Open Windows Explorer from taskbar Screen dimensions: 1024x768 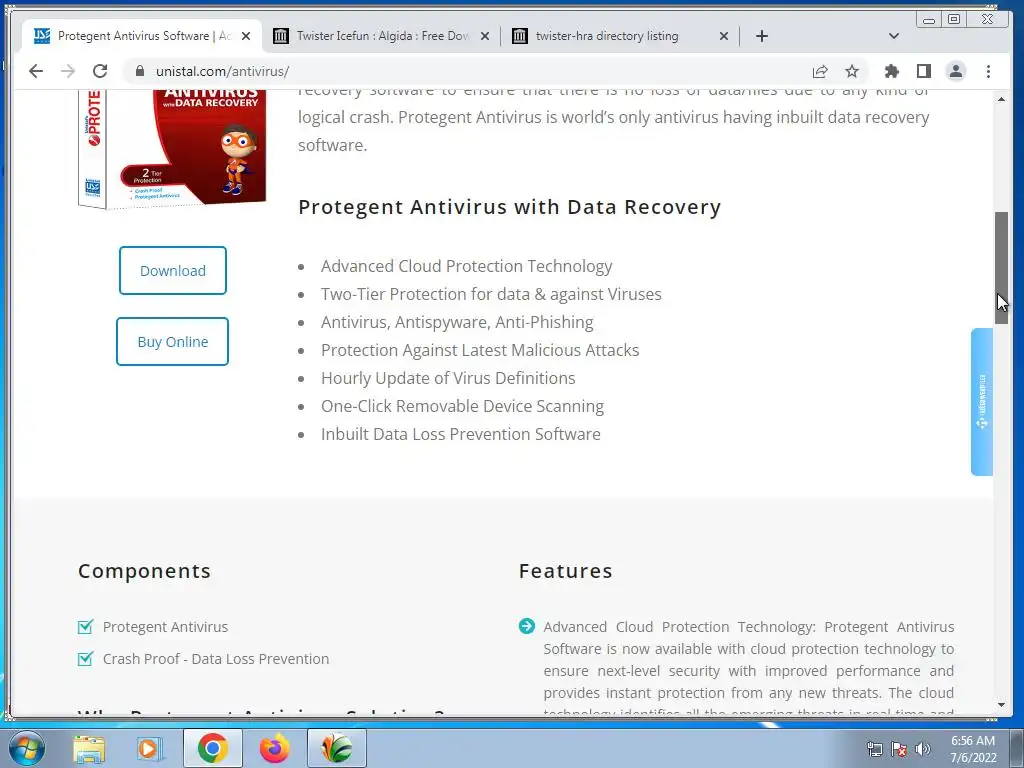click(89, 749)
